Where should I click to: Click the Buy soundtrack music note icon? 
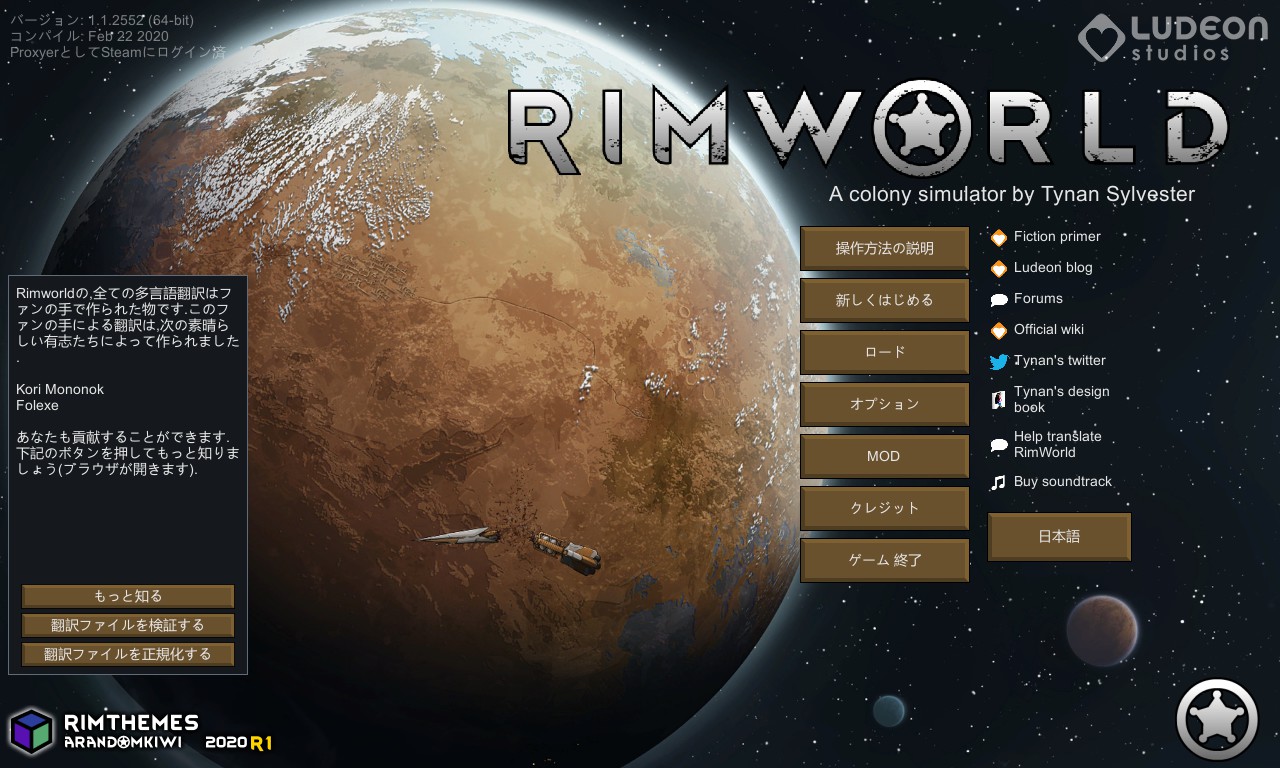[x=998, y=482]
